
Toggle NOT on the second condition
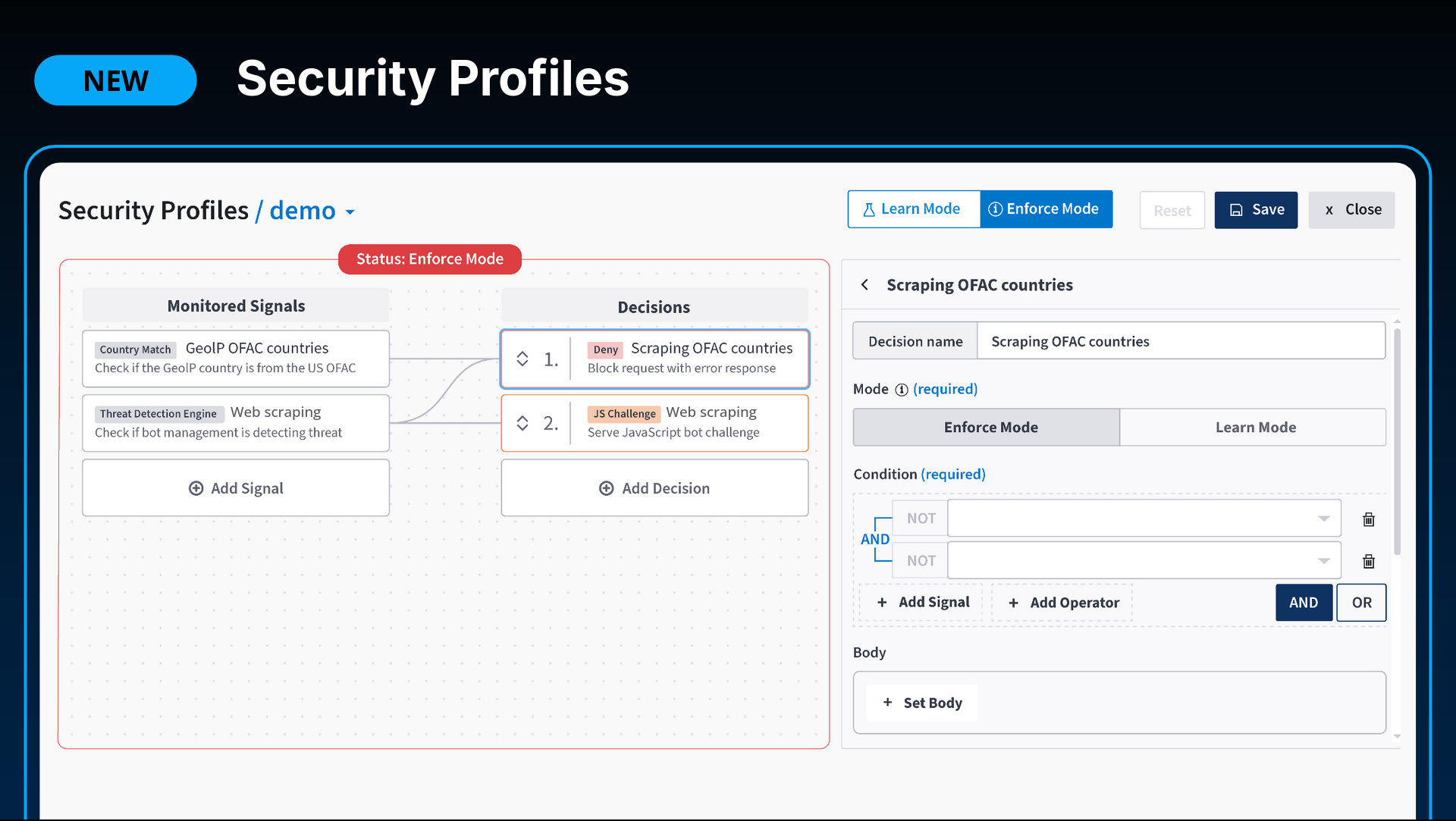click(x=921, y=561)
